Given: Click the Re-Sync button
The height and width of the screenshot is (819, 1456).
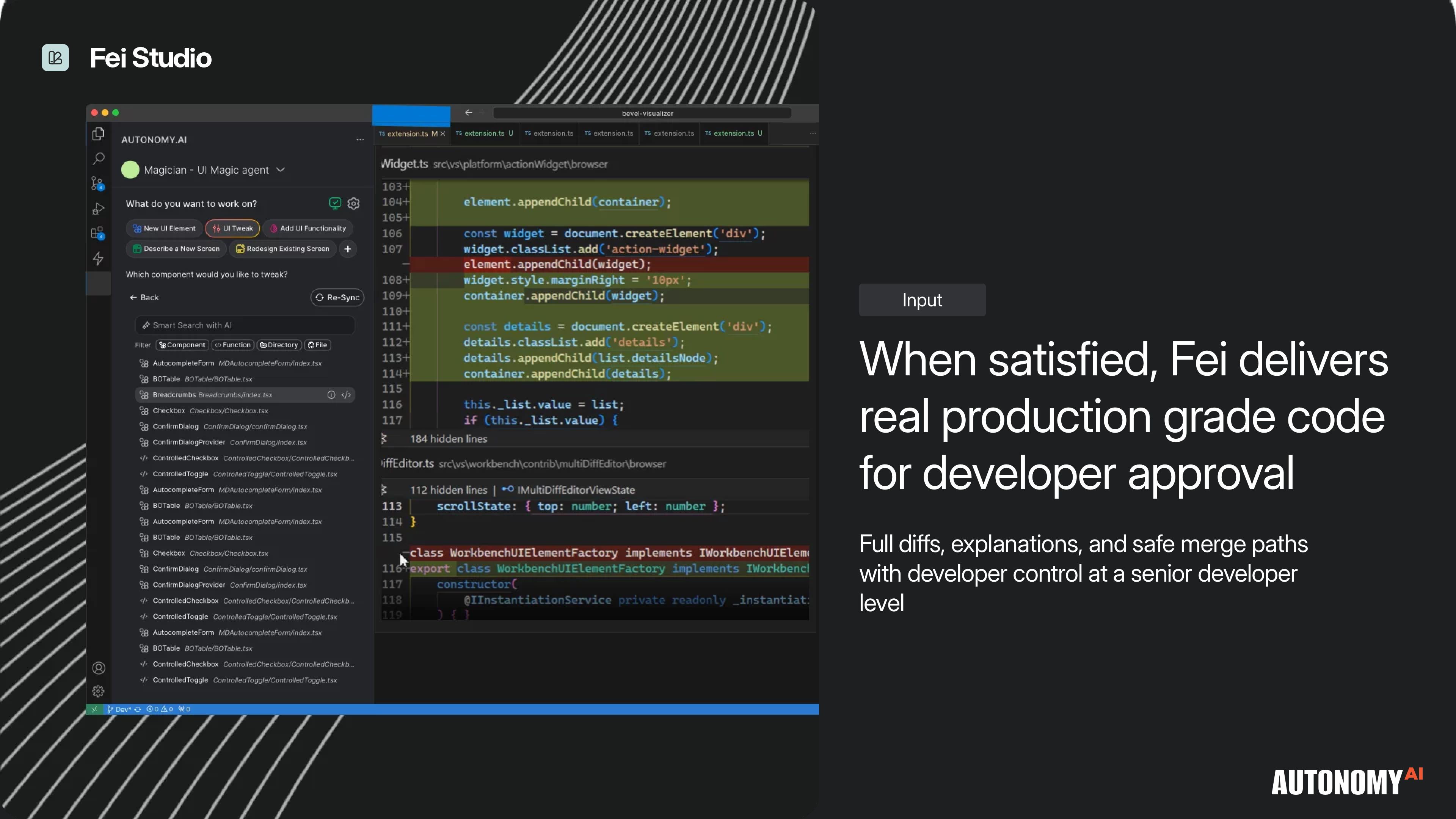Looking at the screenshot, I should point(337,297).
